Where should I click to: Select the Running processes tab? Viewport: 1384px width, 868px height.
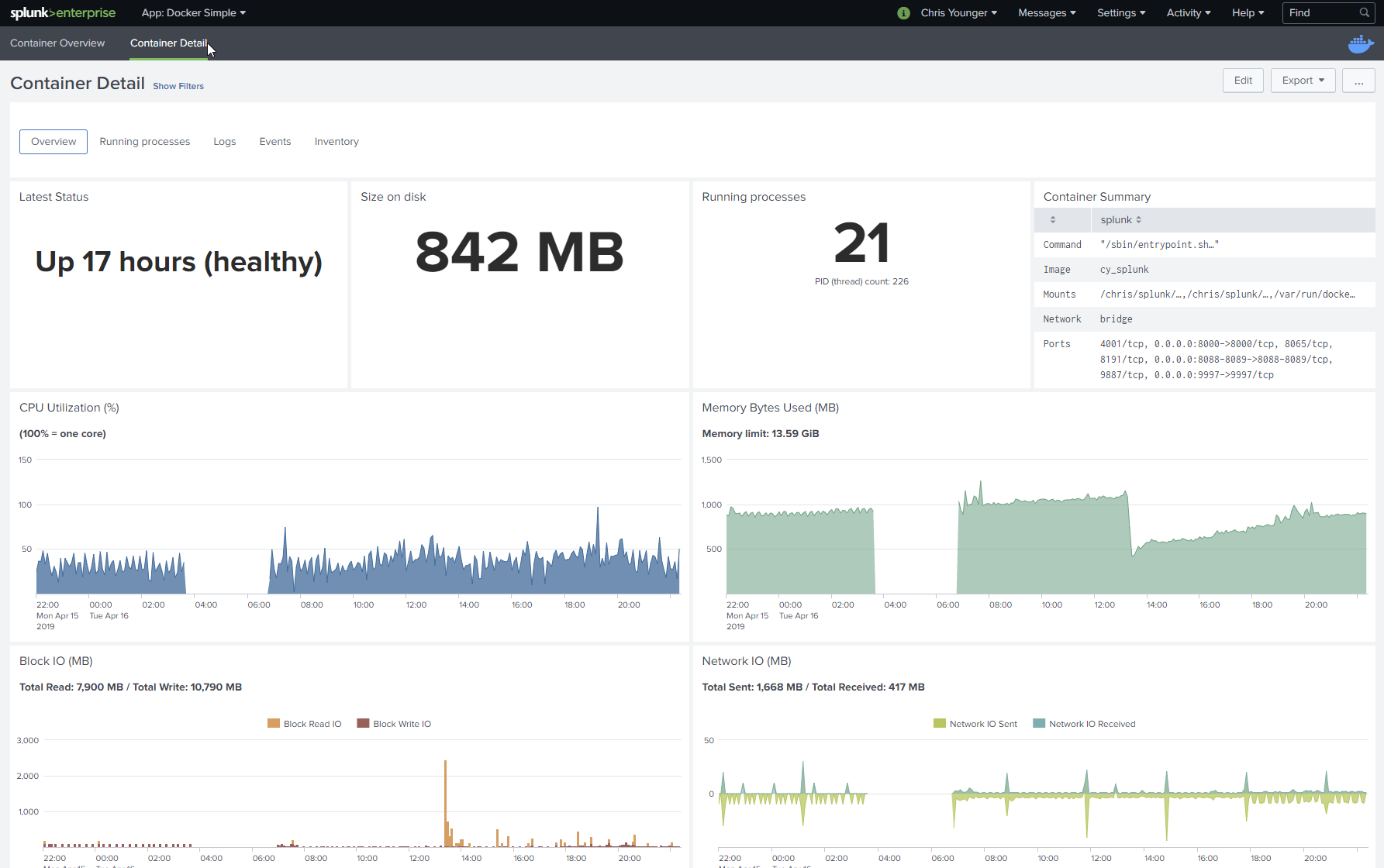coord(145,142)
